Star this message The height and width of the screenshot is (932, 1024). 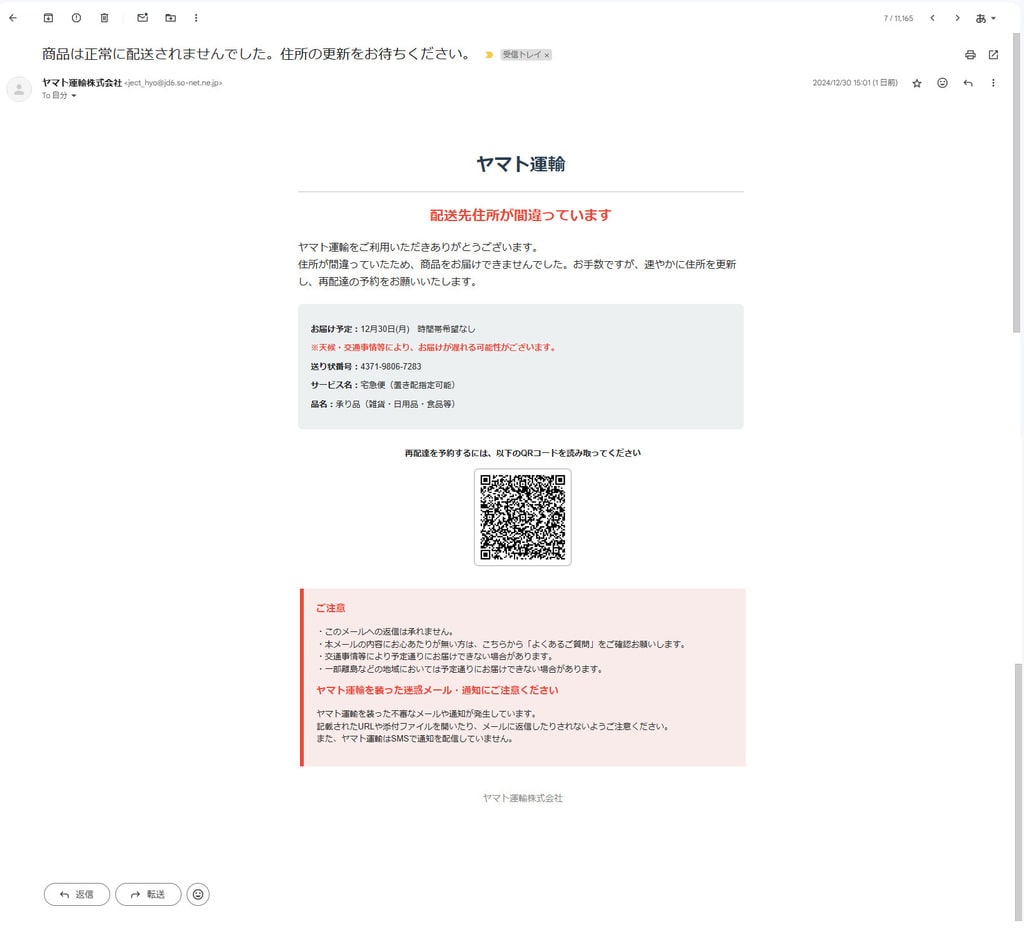pyautogui.click(x=917, y=83)
